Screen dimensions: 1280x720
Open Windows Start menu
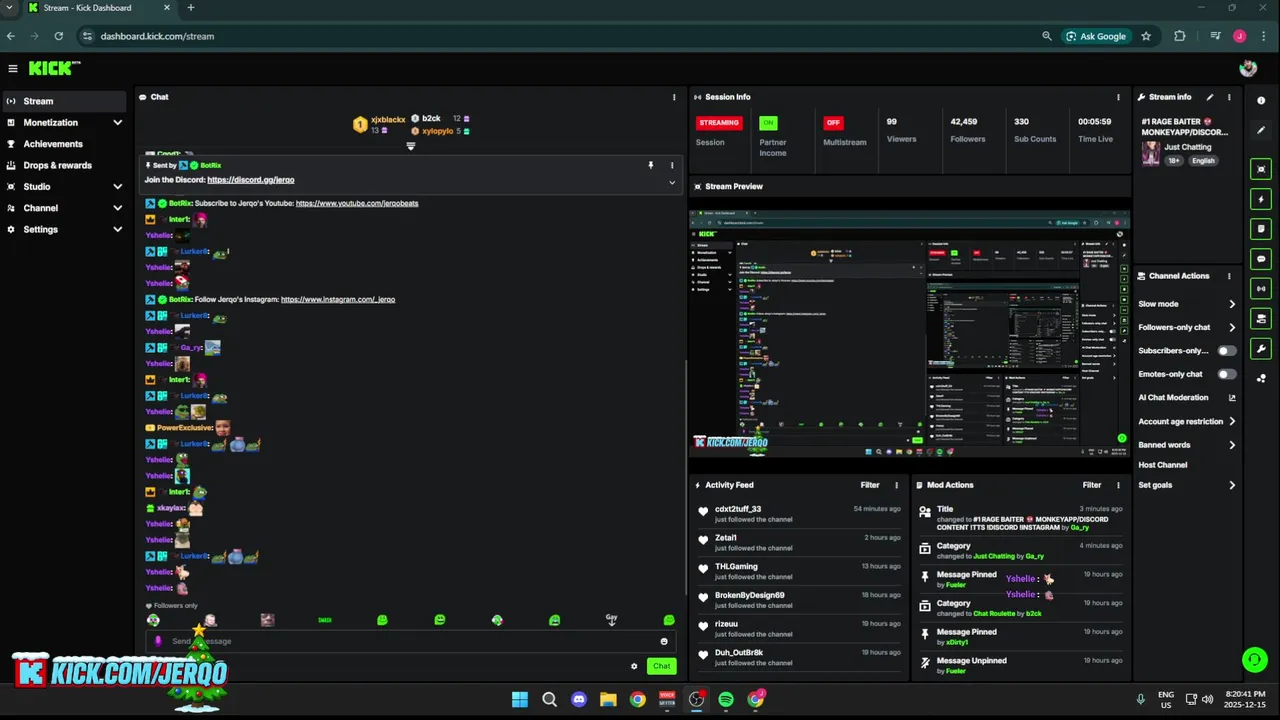520,699
